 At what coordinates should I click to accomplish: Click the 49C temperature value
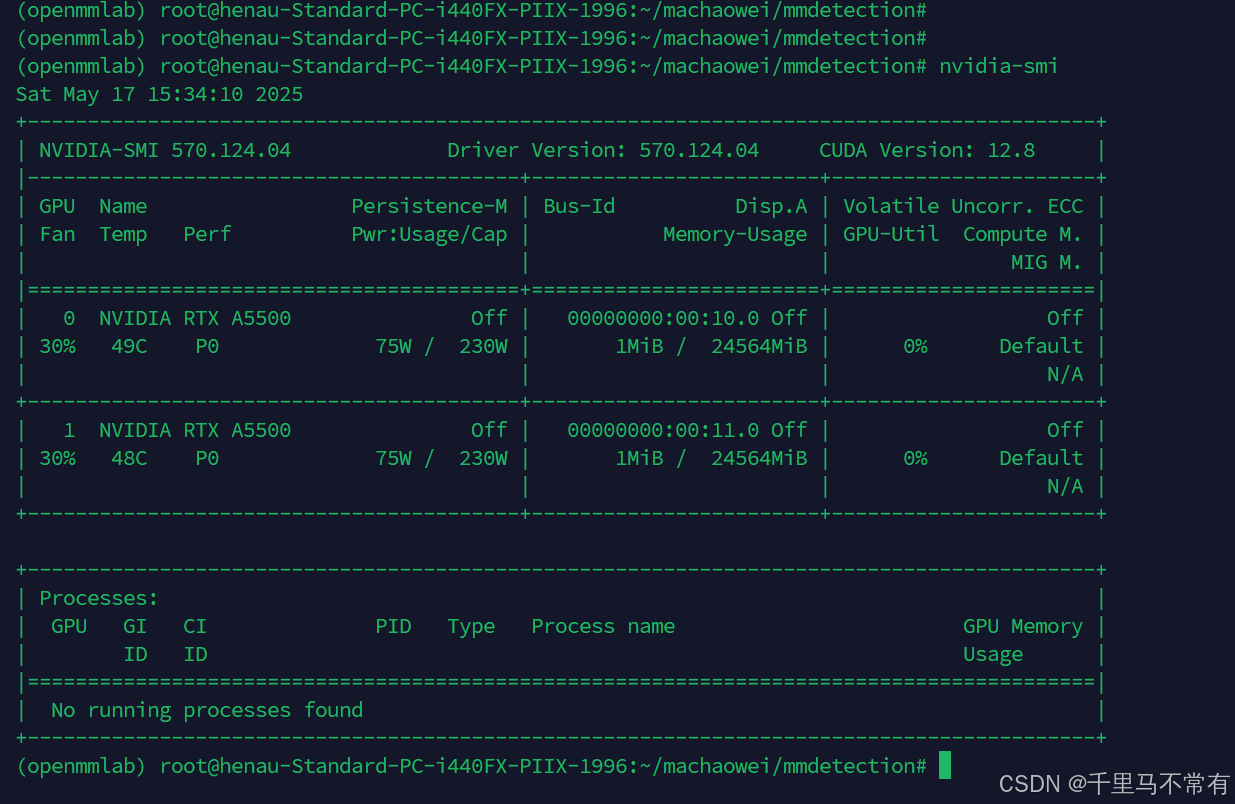pos(129,346)
